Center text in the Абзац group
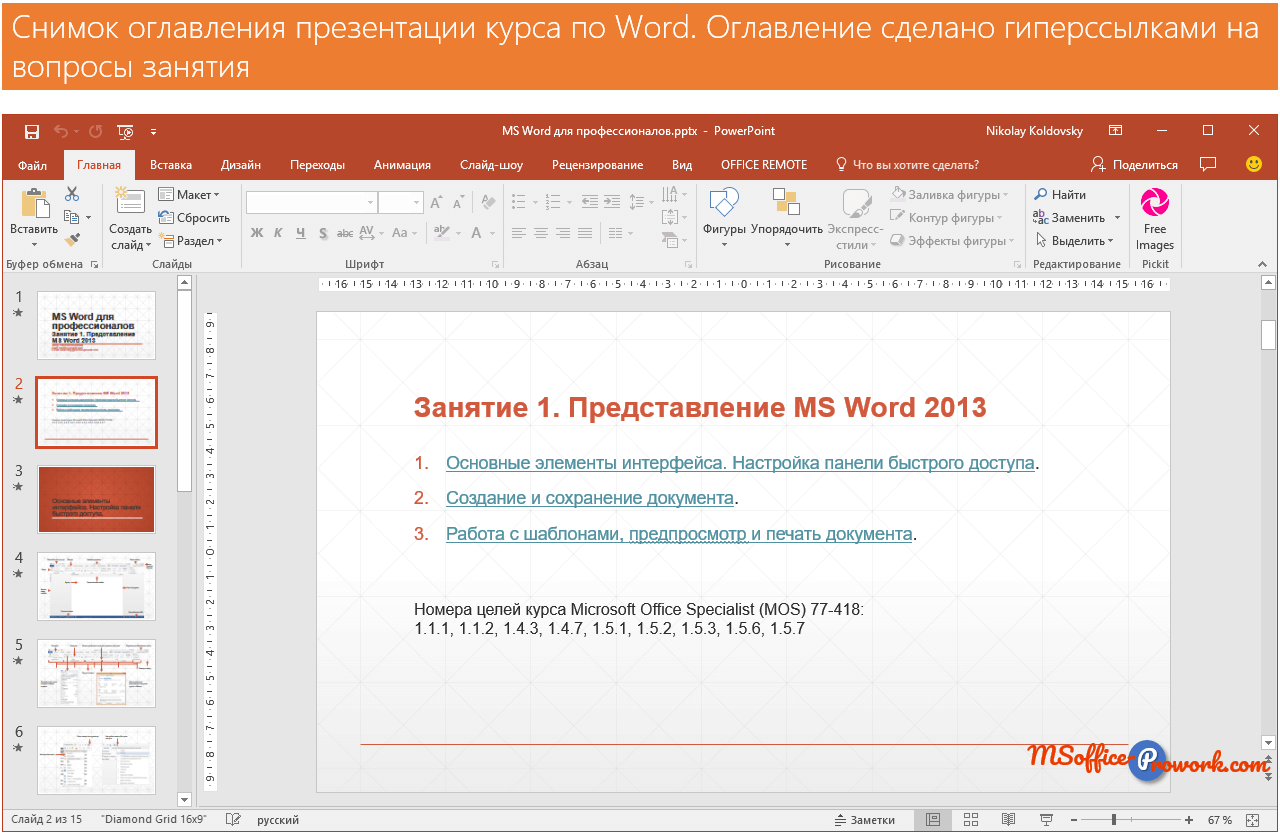The height and width of the screenshot is (835, 1280). [x=540, y=233]
